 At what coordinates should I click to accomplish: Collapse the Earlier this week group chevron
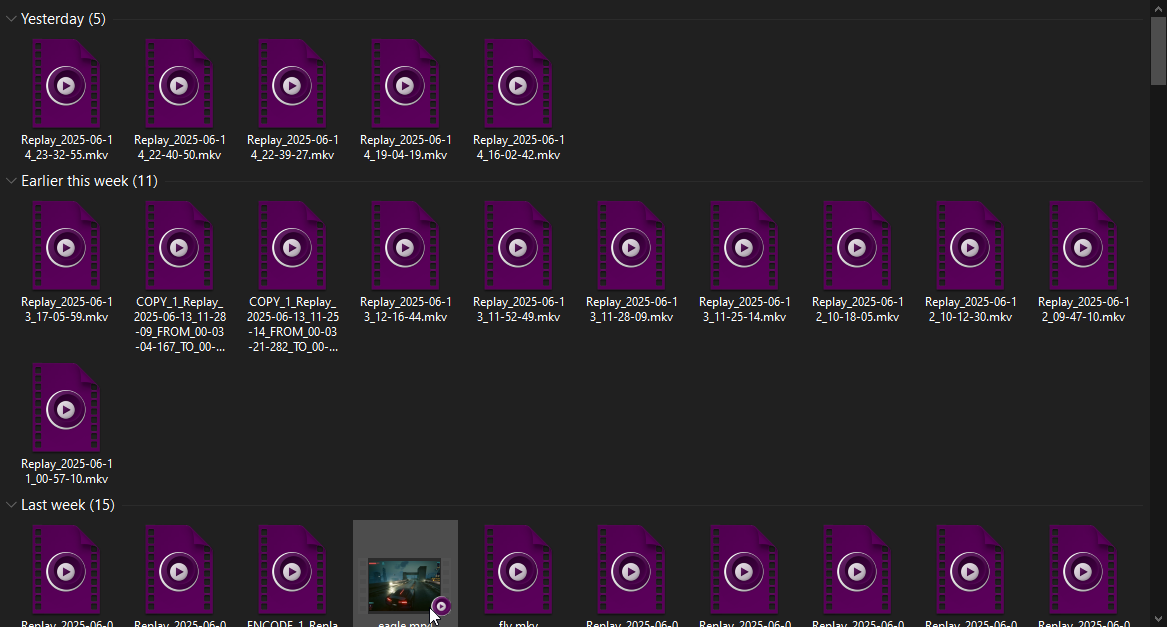11,181
